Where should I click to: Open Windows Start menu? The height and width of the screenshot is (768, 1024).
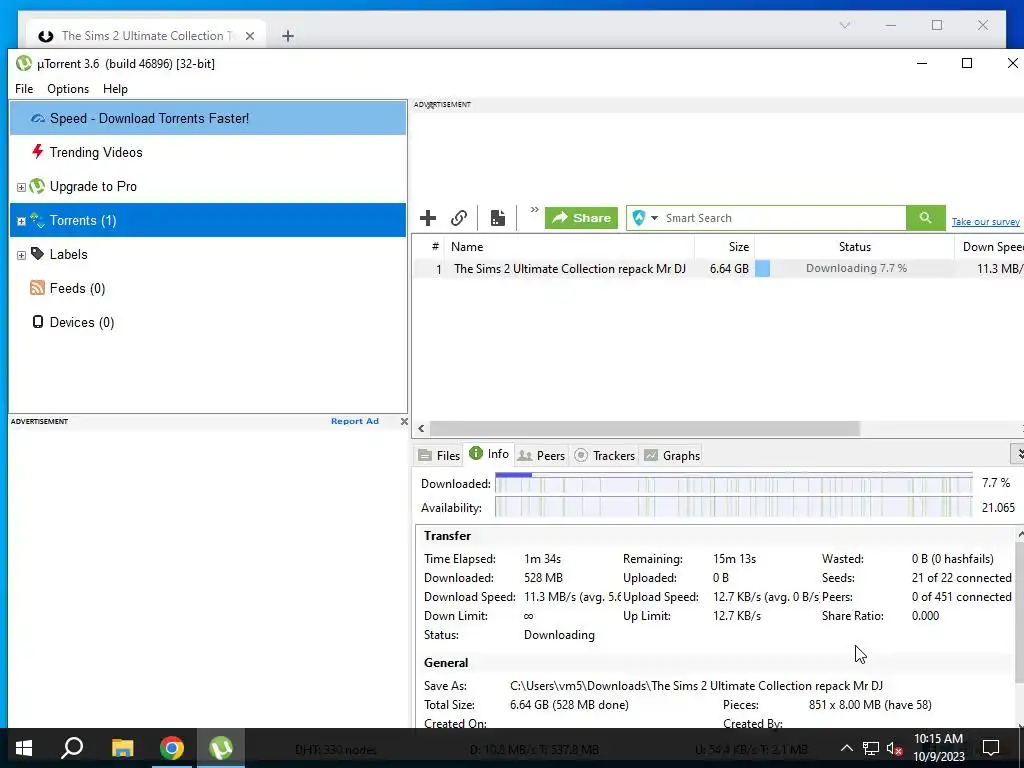click(24, 748)
